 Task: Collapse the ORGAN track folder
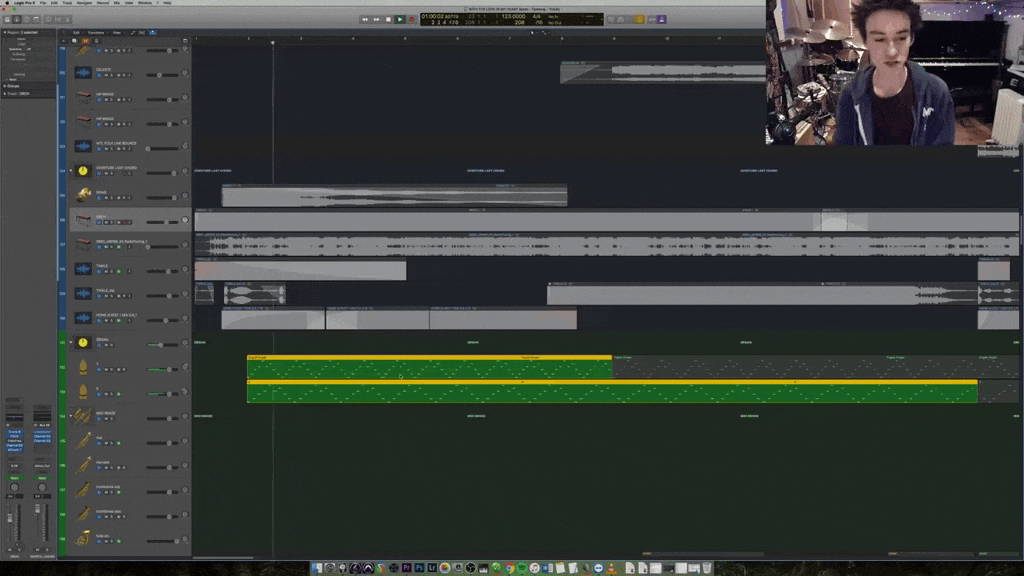70,343
